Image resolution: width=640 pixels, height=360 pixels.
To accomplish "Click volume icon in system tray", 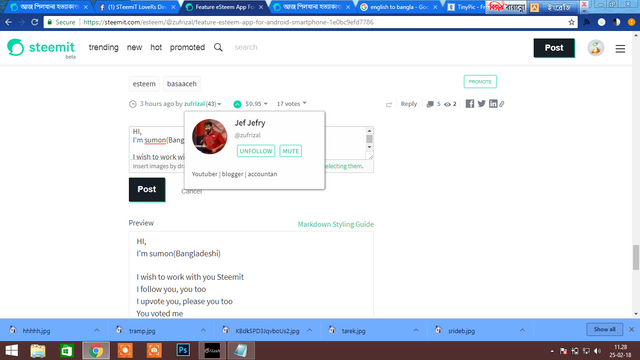I will [598, 351].
